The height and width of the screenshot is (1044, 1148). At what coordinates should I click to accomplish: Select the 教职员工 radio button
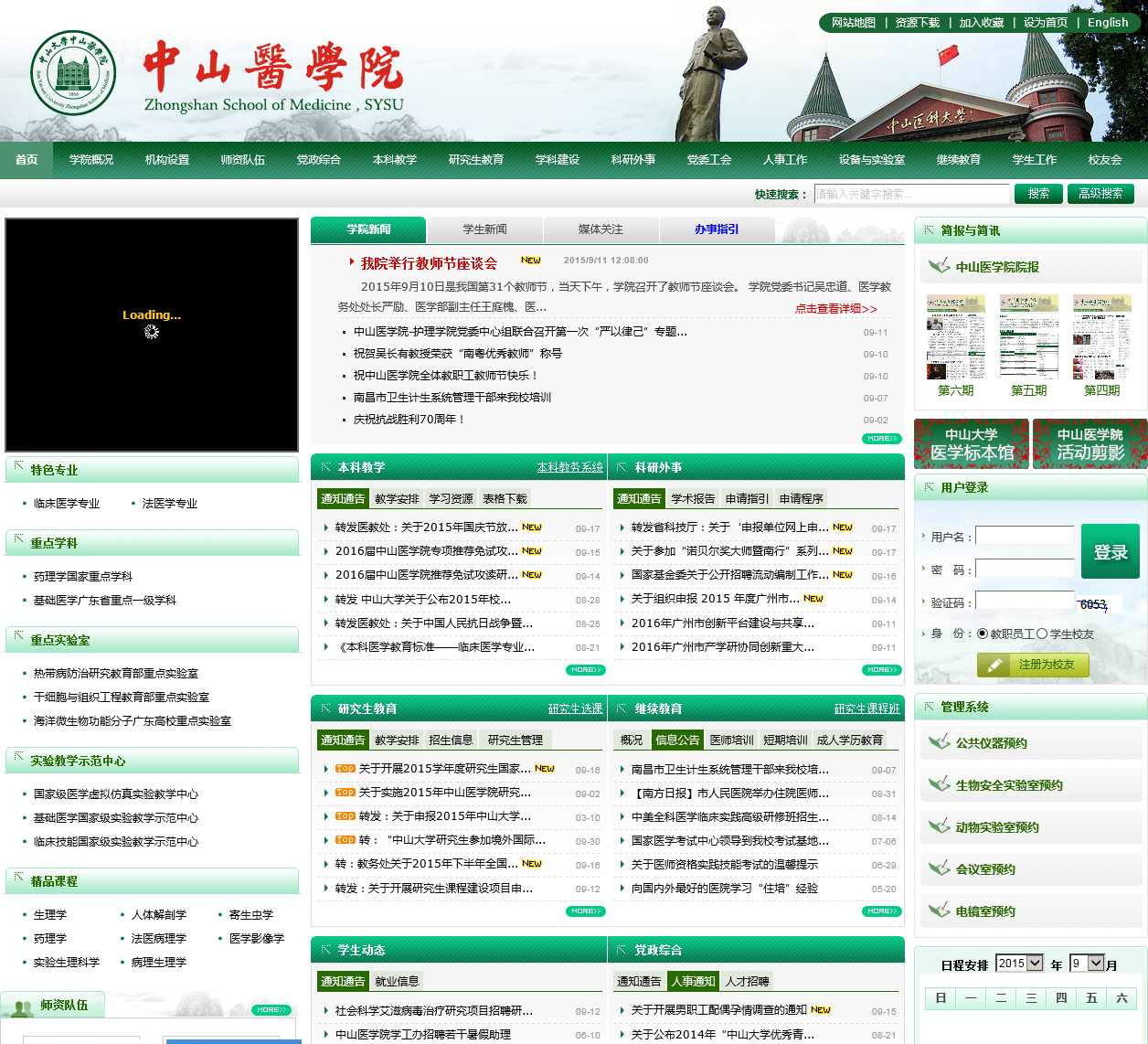(983, 634)
